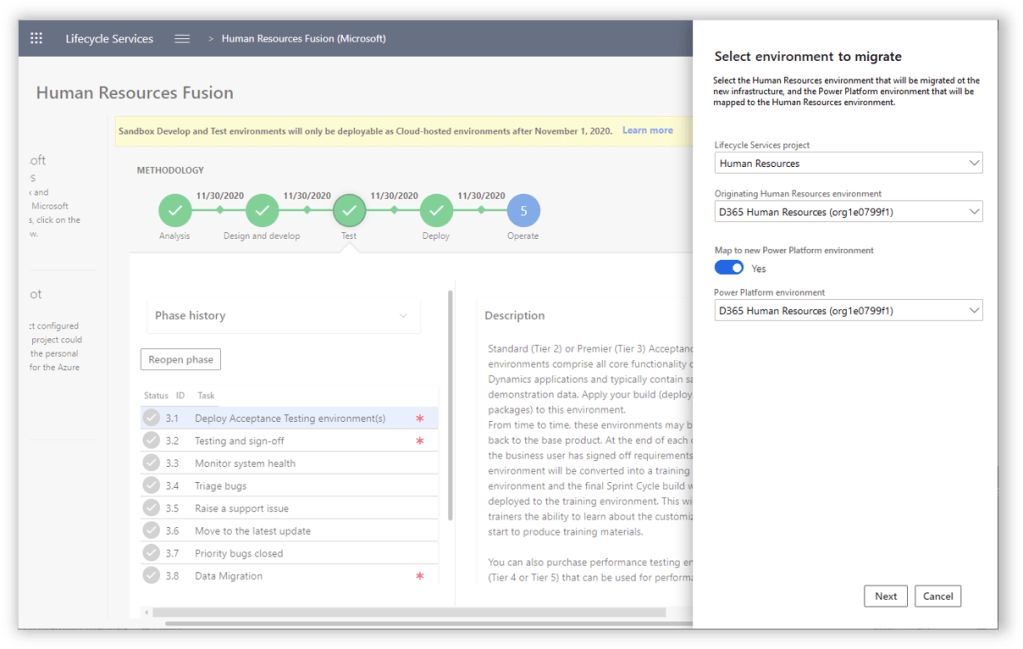Open the app launcher waffle icon

click(37, 39)
